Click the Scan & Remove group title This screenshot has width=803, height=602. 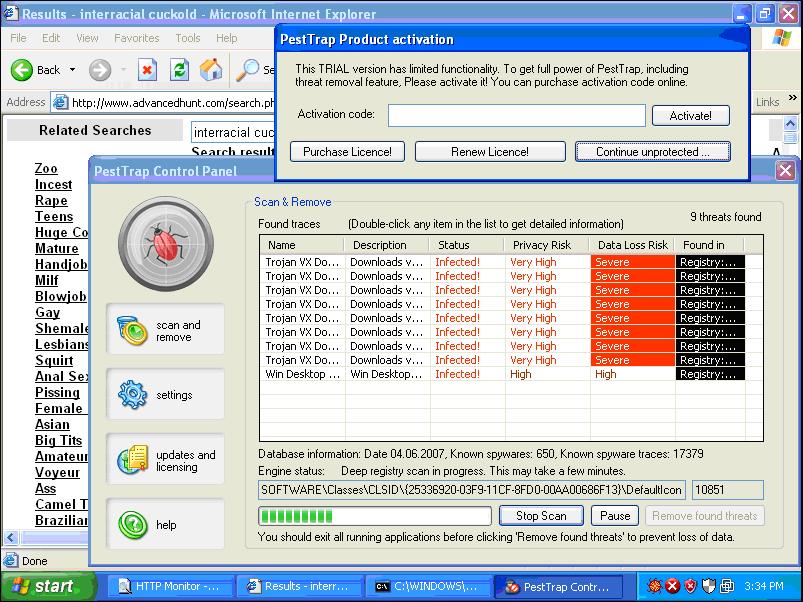[x=293, y=202]
